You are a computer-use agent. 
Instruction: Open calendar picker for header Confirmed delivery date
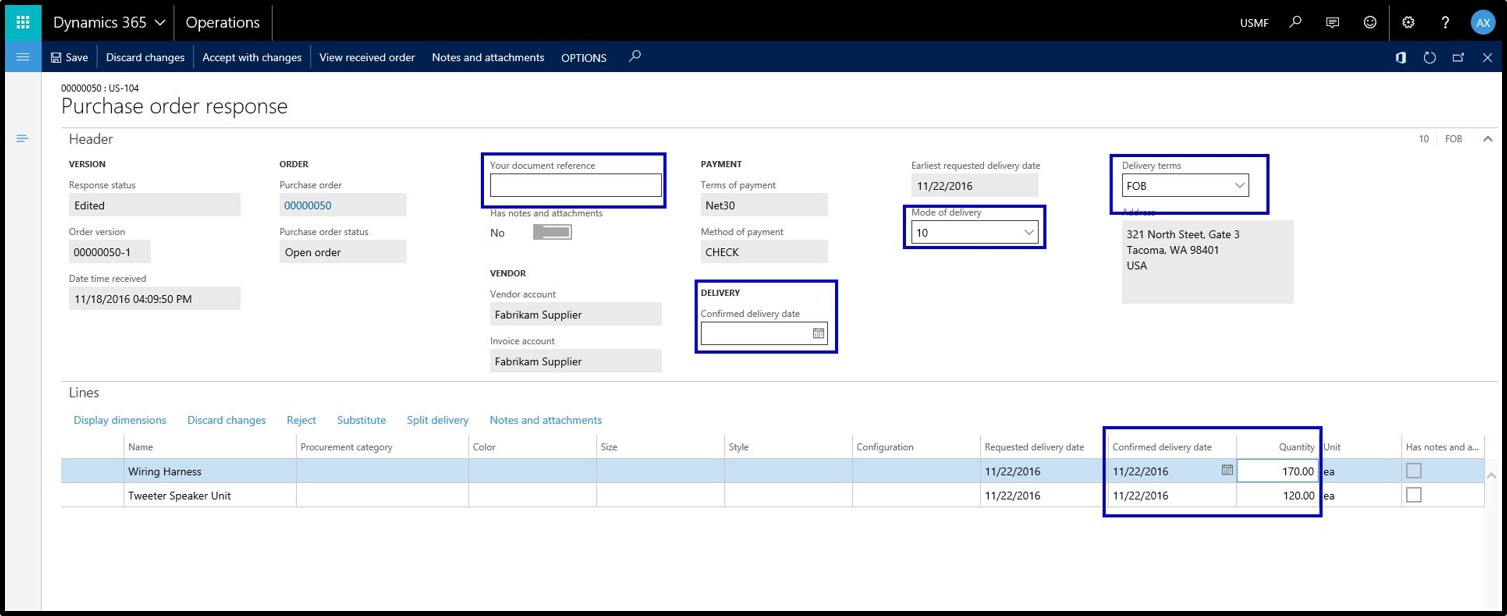(x=818, y=334)
